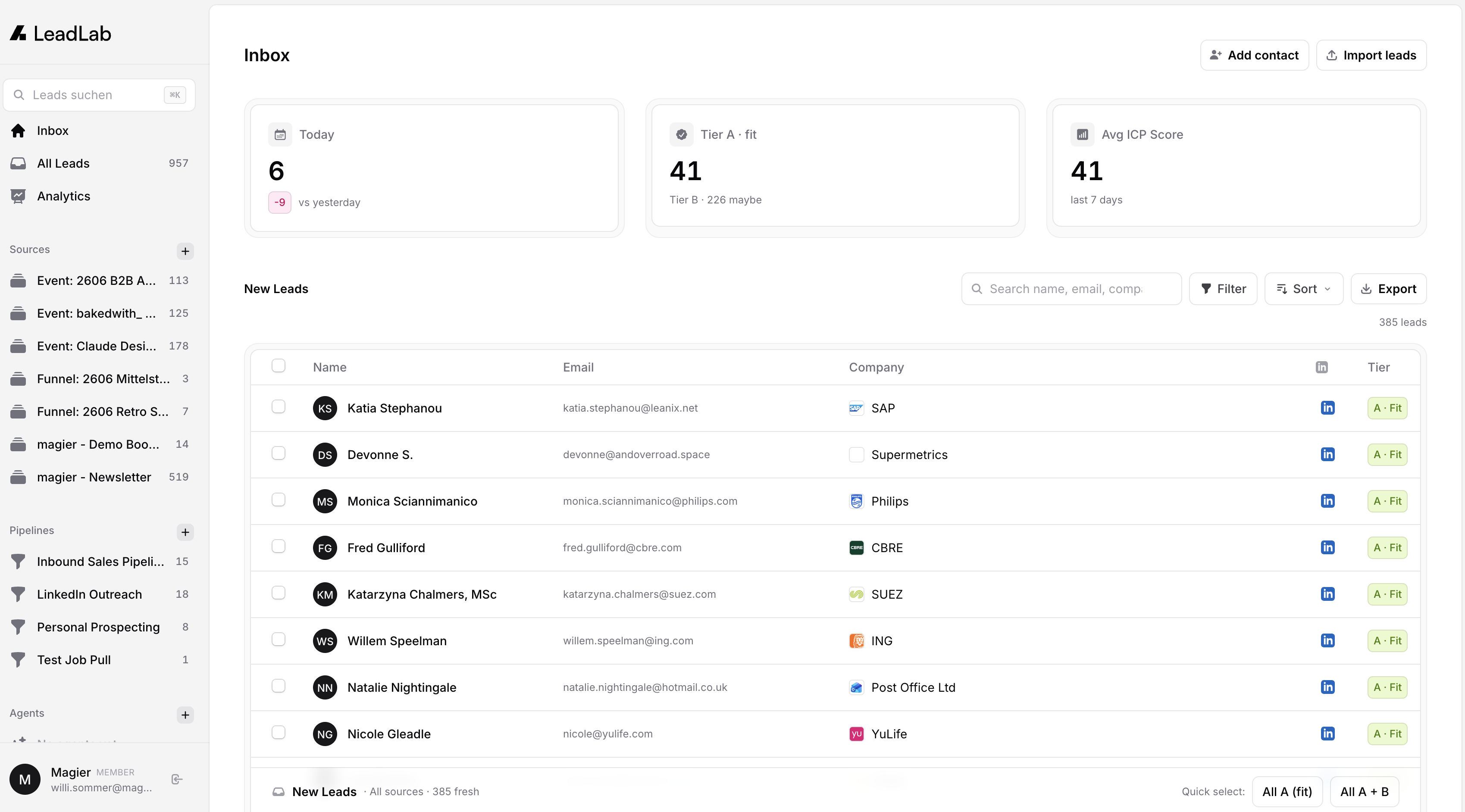Click the logout icon beside Magier
The image size is (1465, 812).
coord(177,780)
